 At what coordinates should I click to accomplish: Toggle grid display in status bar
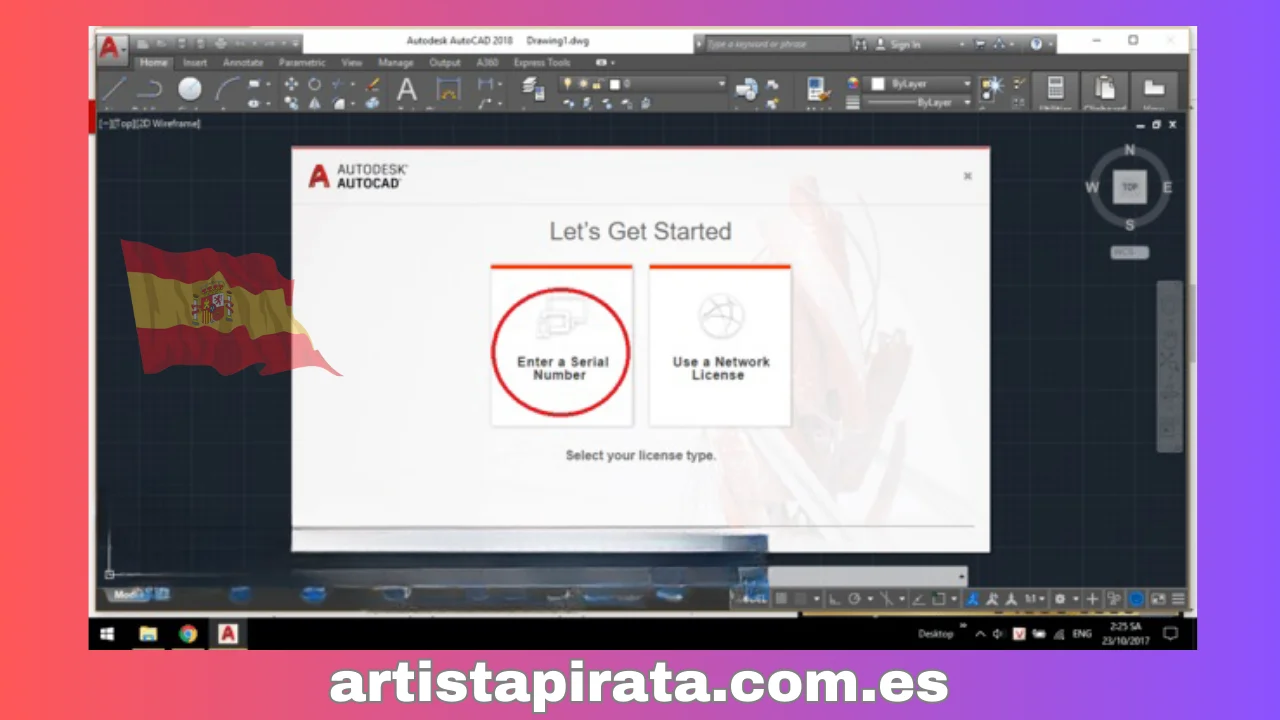coord(783,599)
